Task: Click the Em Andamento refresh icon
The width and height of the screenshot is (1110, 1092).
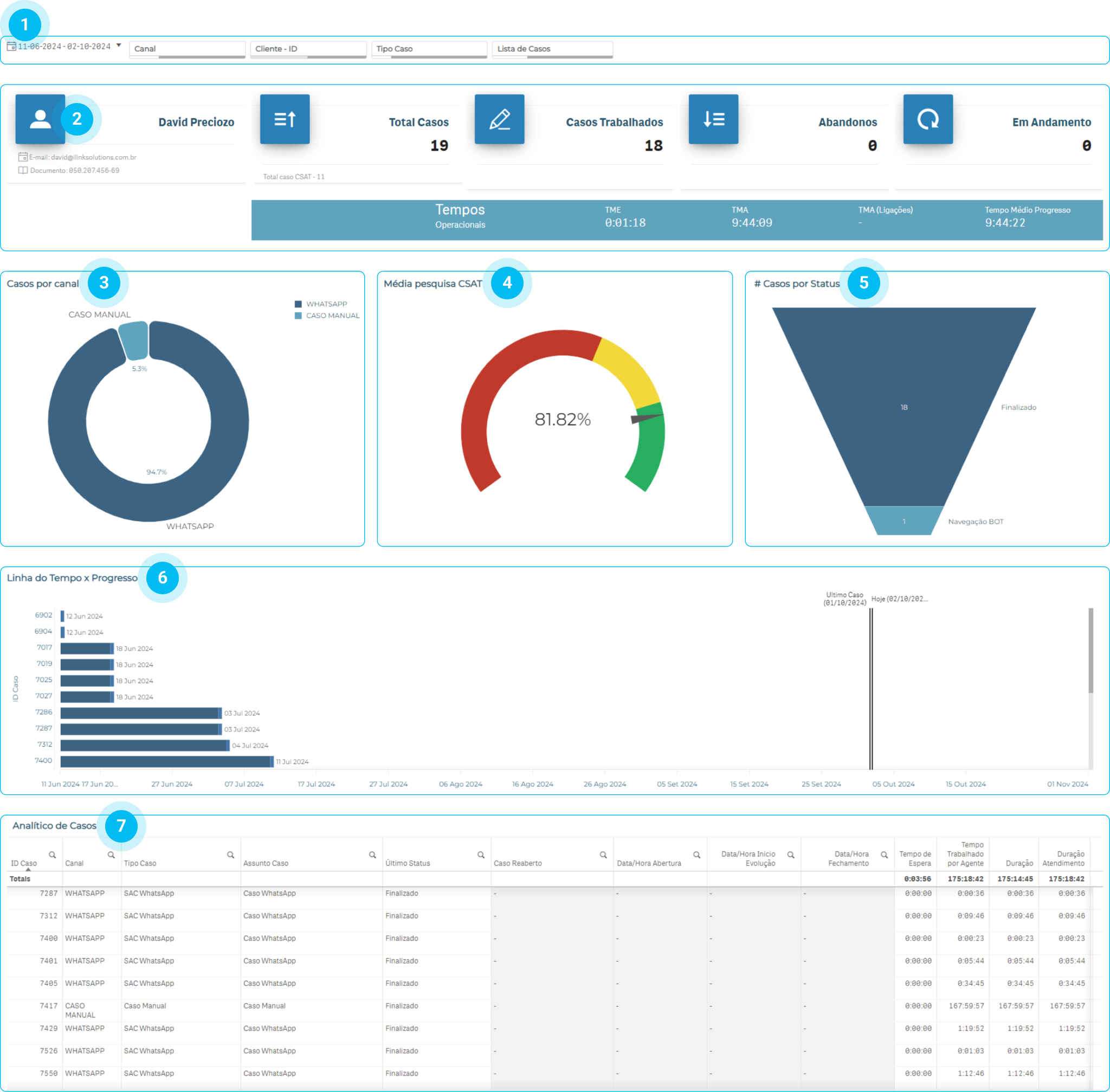Action: pyautogui.click(x=927, y=119)
